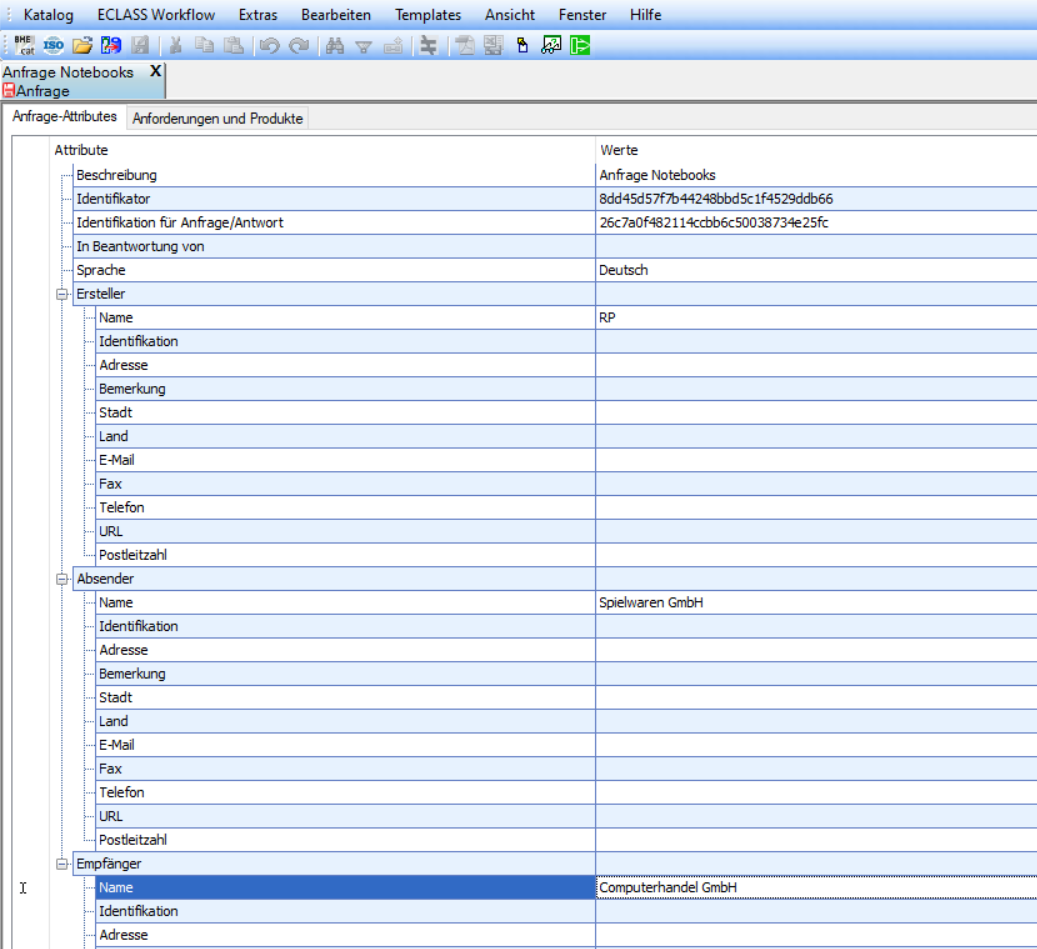Viewport: 1037px width, 949px height.
Task: Collapse the Ersteller tree node
Action: tap(64, 294)
